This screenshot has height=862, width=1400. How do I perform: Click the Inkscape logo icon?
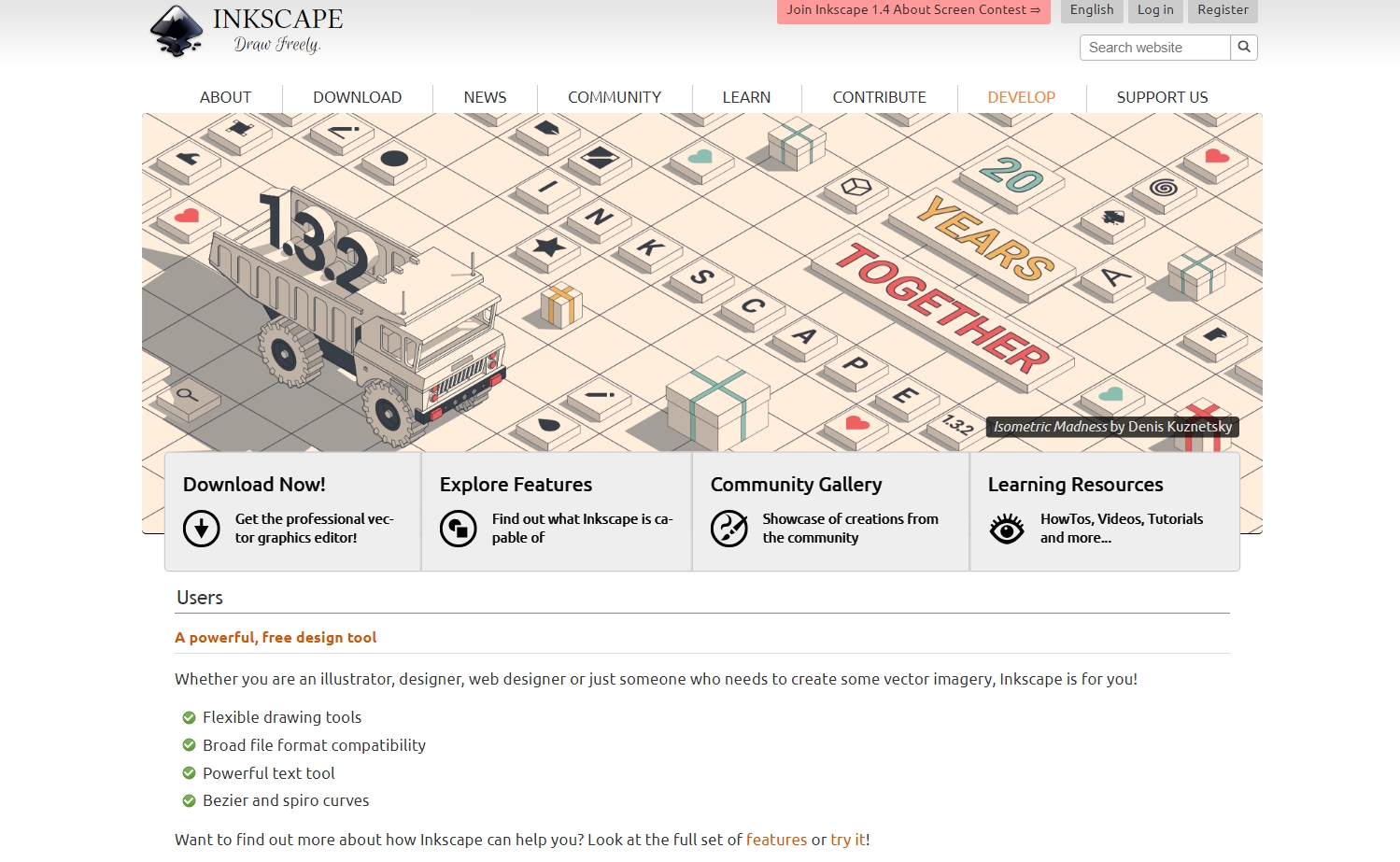click(x=174, y=32)
